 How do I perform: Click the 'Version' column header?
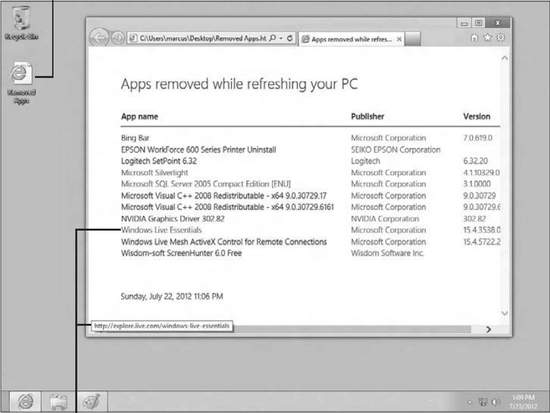pyautogui.click(x=477, y=116)
